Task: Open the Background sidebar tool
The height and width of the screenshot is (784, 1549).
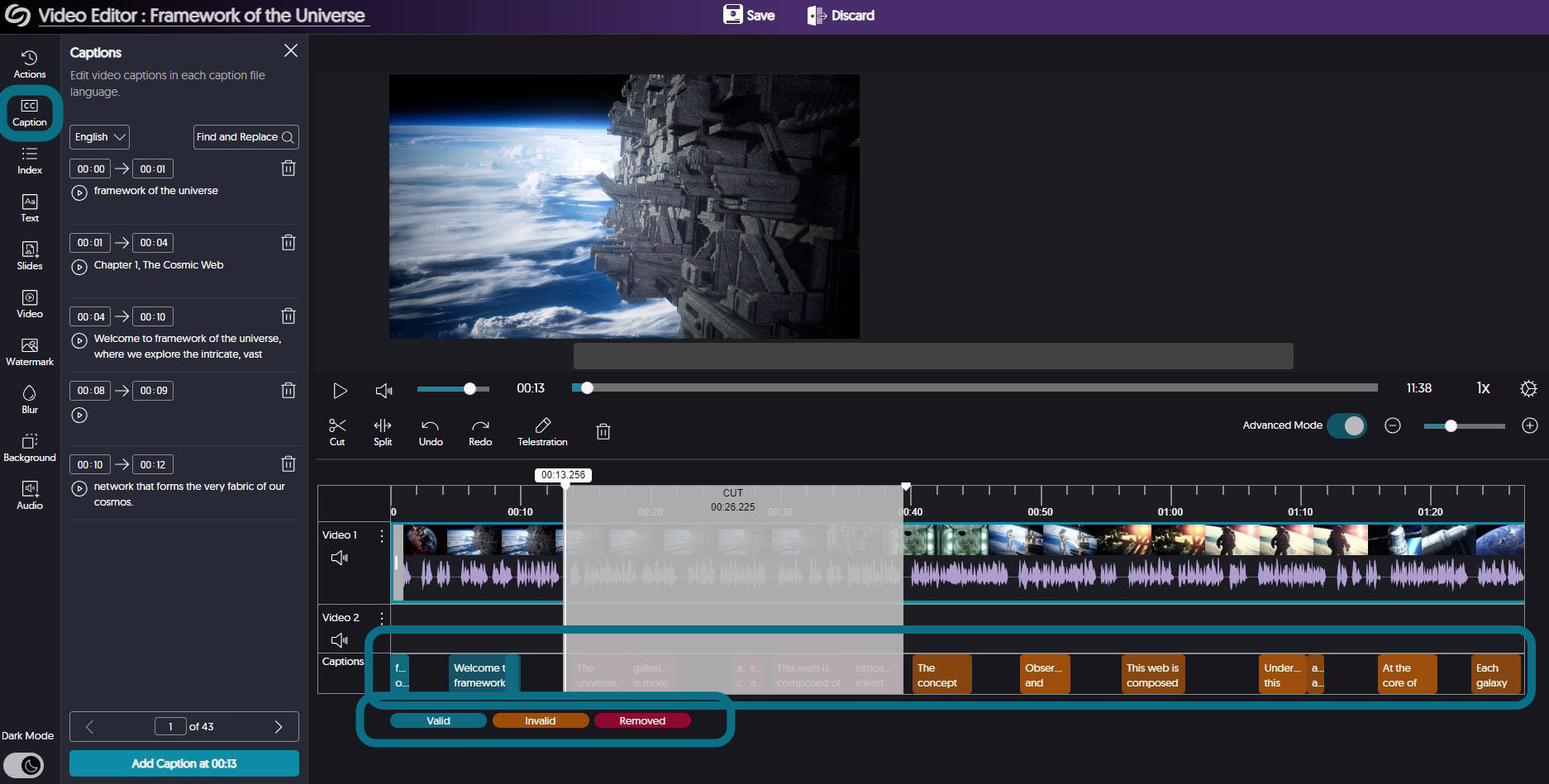Action: (30, 449)
